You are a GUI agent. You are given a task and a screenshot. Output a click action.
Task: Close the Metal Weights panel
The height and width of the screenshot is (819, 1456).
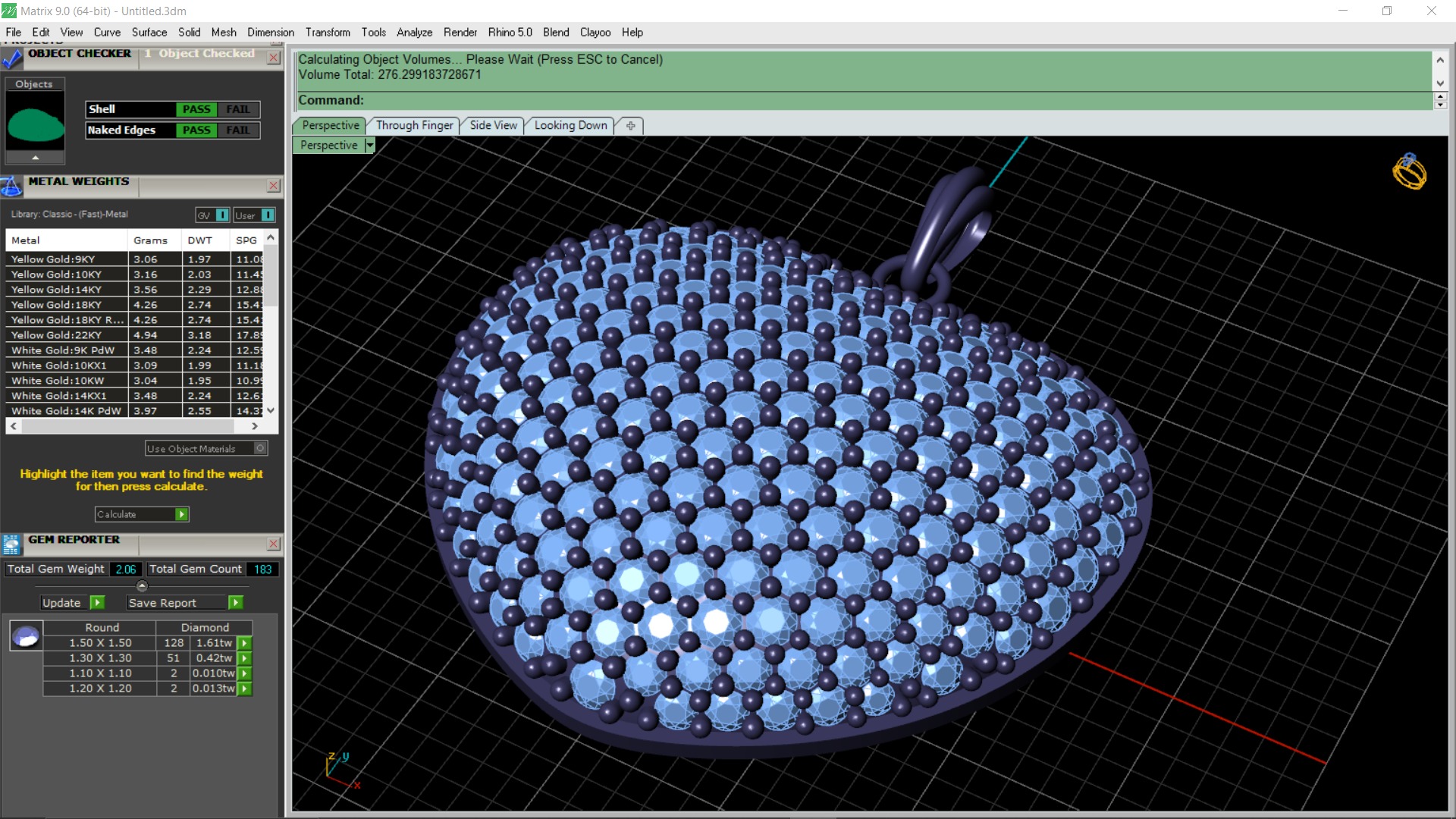tap(274, 186)
